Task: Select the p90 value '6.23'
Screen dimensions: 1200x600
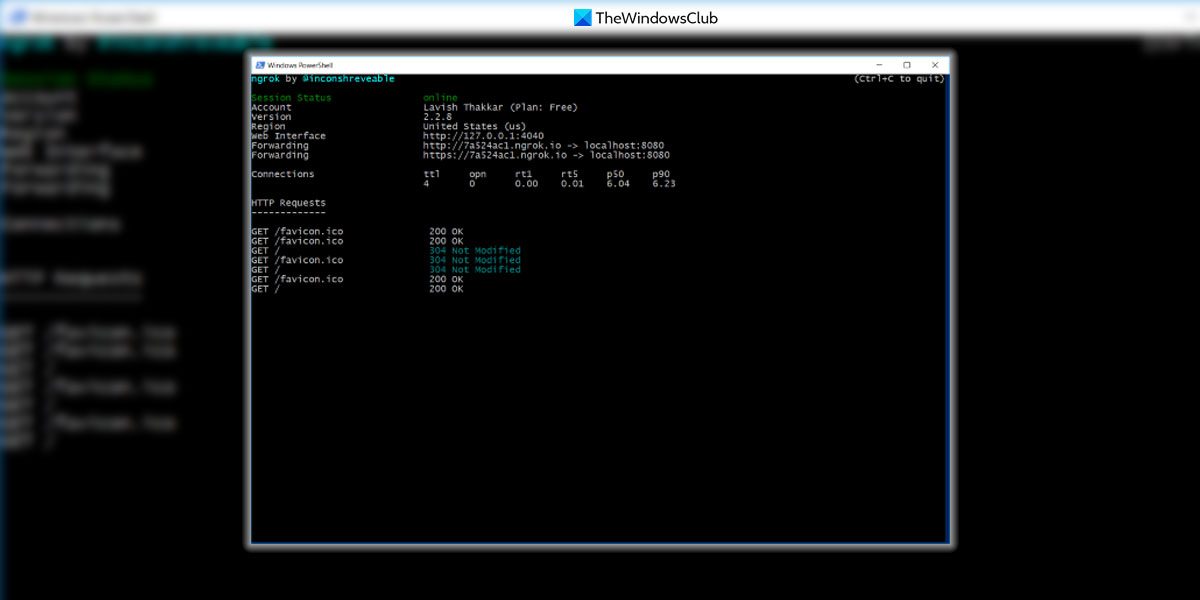Action: point(665,184)
